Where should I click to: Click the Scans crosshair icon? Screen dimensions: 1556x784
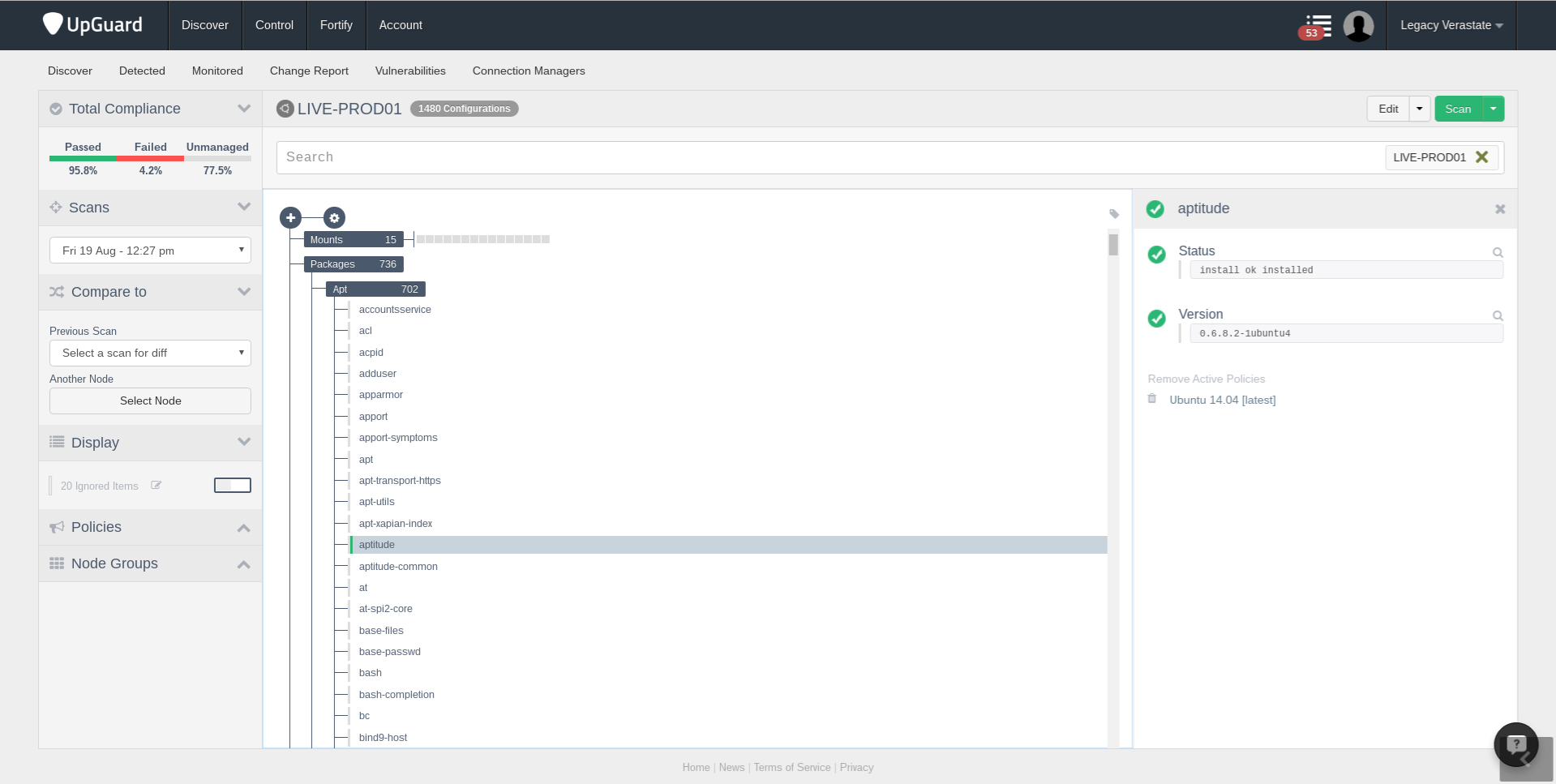point(56,208)
